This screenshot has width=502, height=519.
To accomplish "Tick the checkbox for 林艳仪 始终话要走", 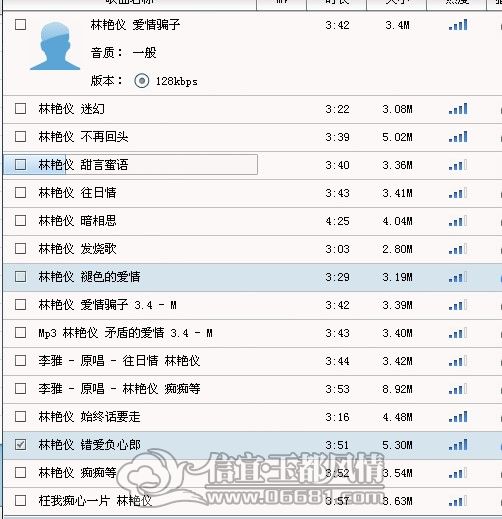I will (21, 416).
